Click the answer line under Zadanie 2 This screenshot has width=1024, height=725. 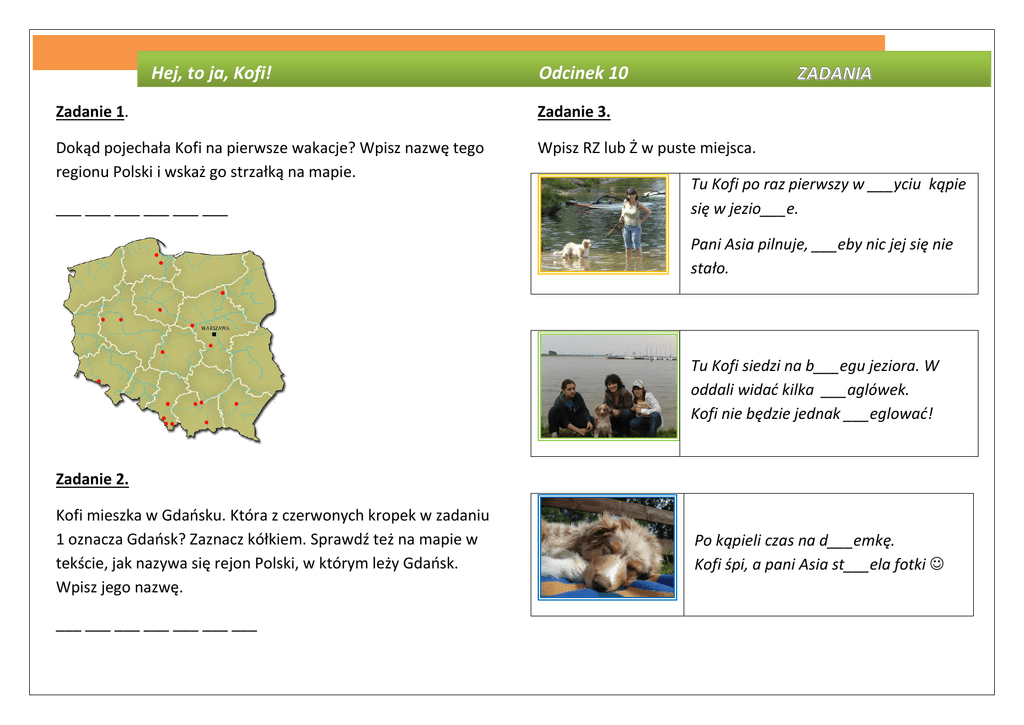click(156, 629)
